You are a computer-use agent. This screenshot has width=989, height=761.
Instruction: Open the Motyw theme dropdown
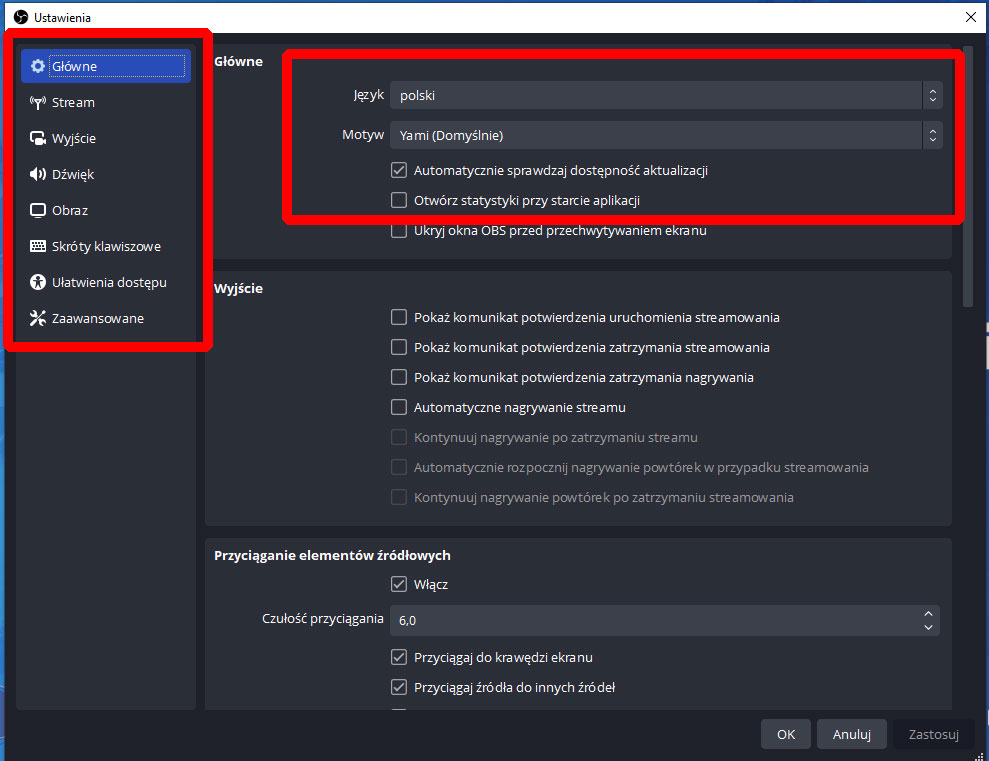(665, 135)
